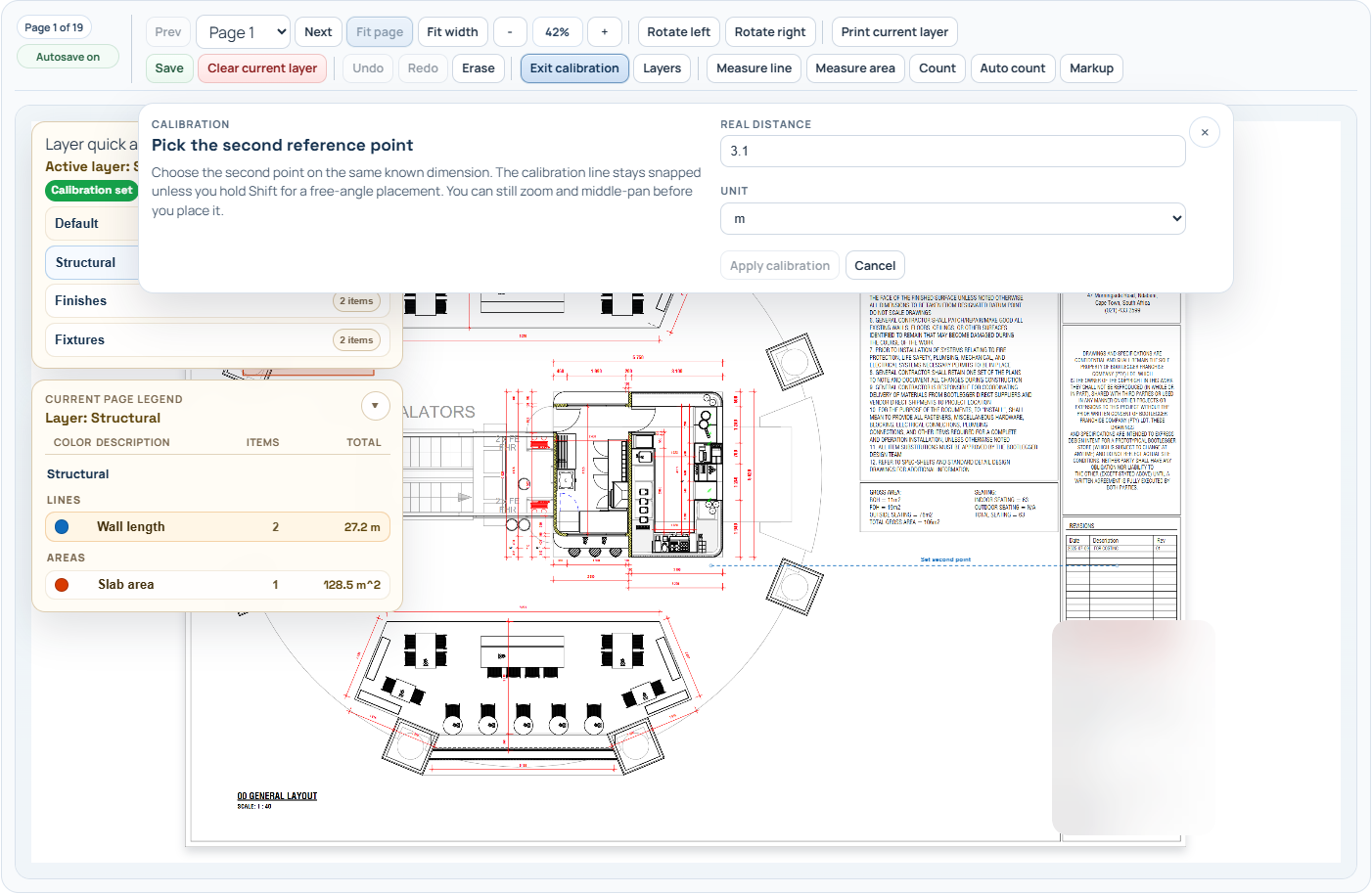This screenshot has width=1372, height=894.
Task: Select the Wall length legend row
Action: [x=217, y=527]
